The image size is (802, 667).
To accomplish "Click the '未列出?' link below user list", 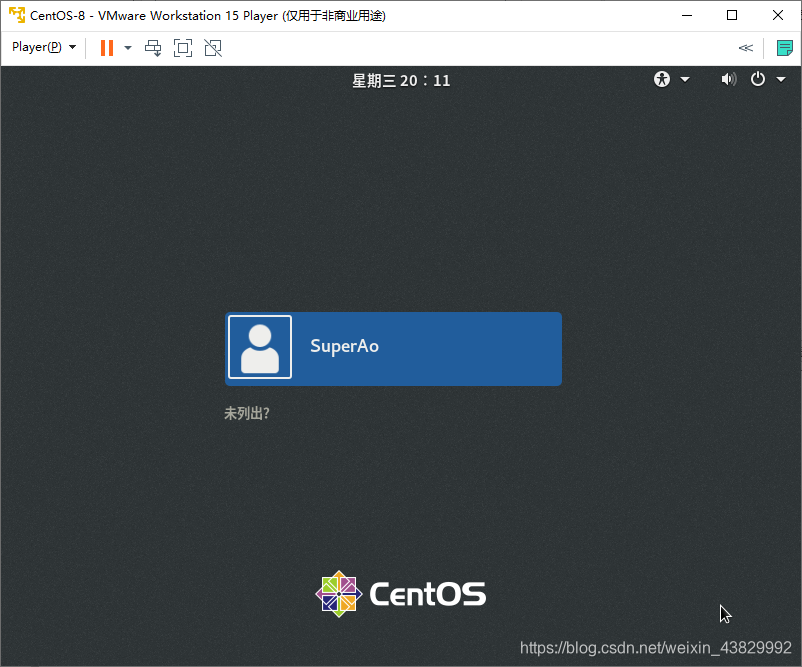I will point(247,412).
